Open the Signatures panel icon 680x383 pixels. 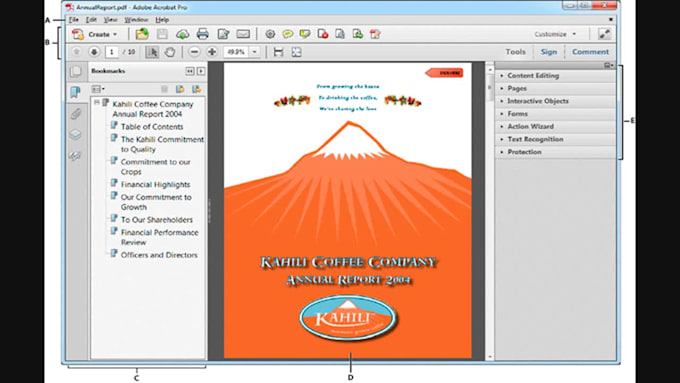coord(75,156)
